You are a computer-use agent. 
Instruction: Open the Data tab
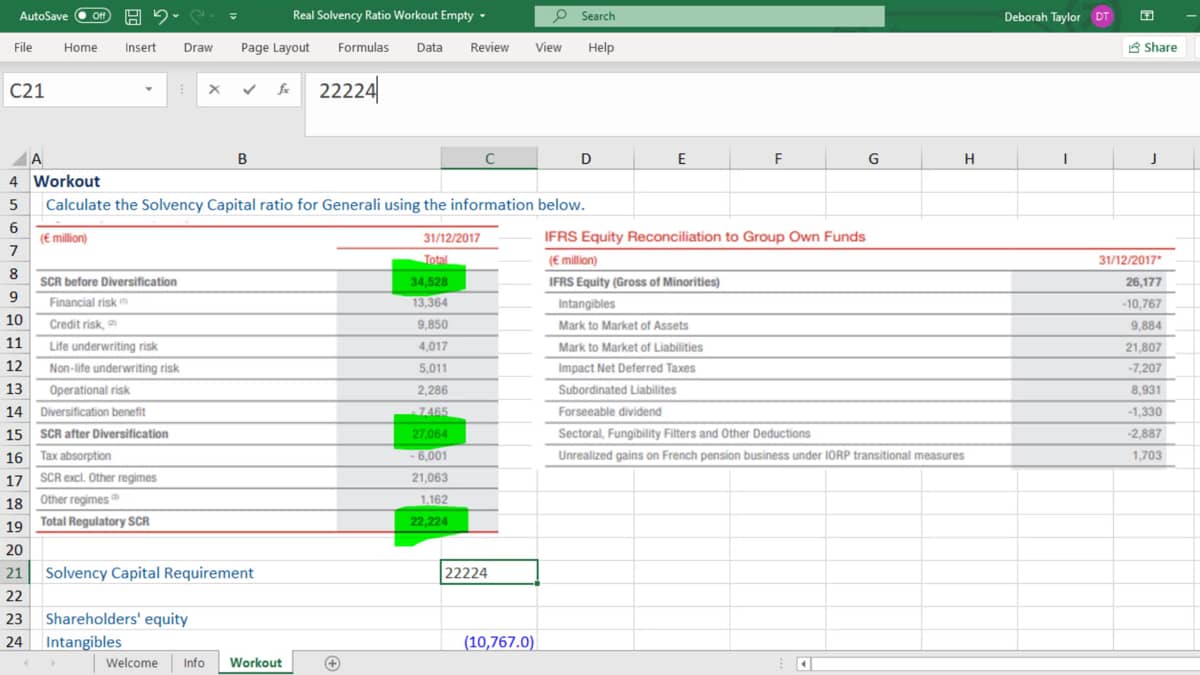point(430,47)
